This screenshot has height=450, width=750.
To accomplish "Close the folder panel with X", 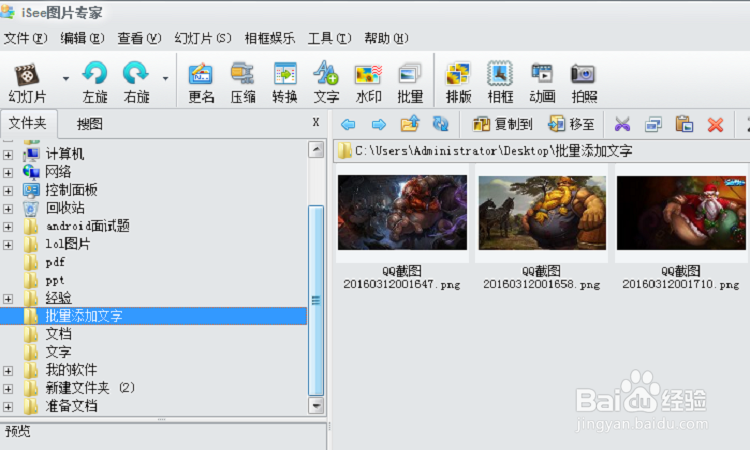I will click(316, 122).
